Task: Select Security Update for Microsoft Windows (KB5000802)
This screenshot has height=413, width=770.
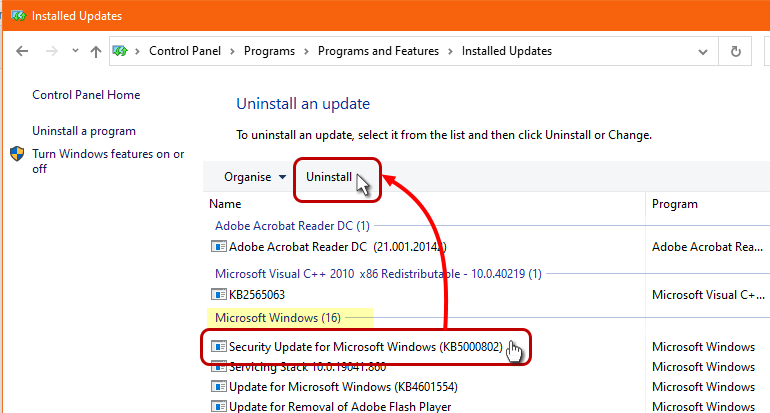Action: tap(365, 347)
